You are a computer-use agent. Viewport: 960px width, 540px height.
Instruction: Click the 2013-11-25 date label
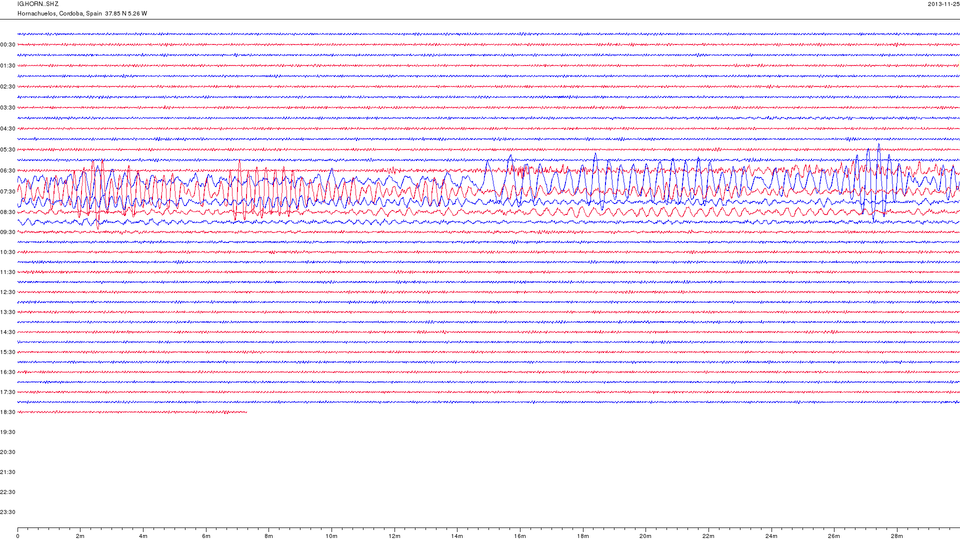(943, 4)
